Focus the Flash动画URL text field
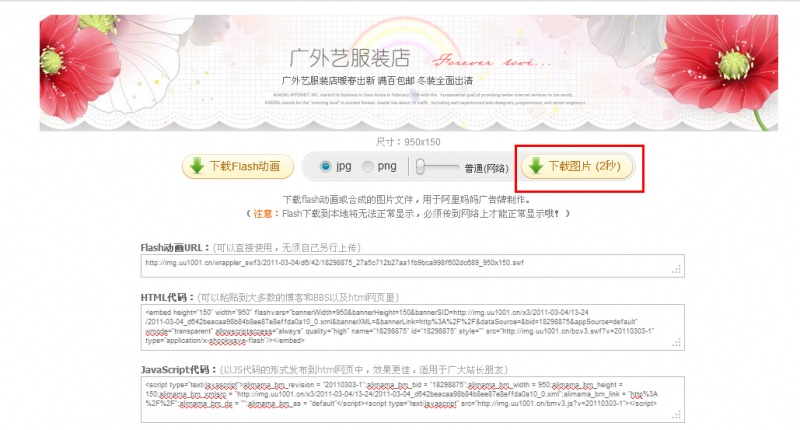800x430 pixels. tap(400, 264)
